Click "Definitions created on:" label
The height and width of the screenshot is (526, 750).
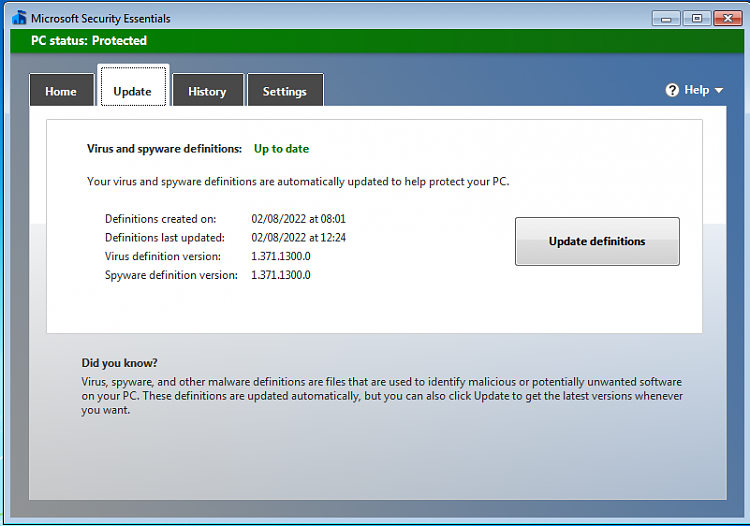pyautogui.click(x=161, y=219)
